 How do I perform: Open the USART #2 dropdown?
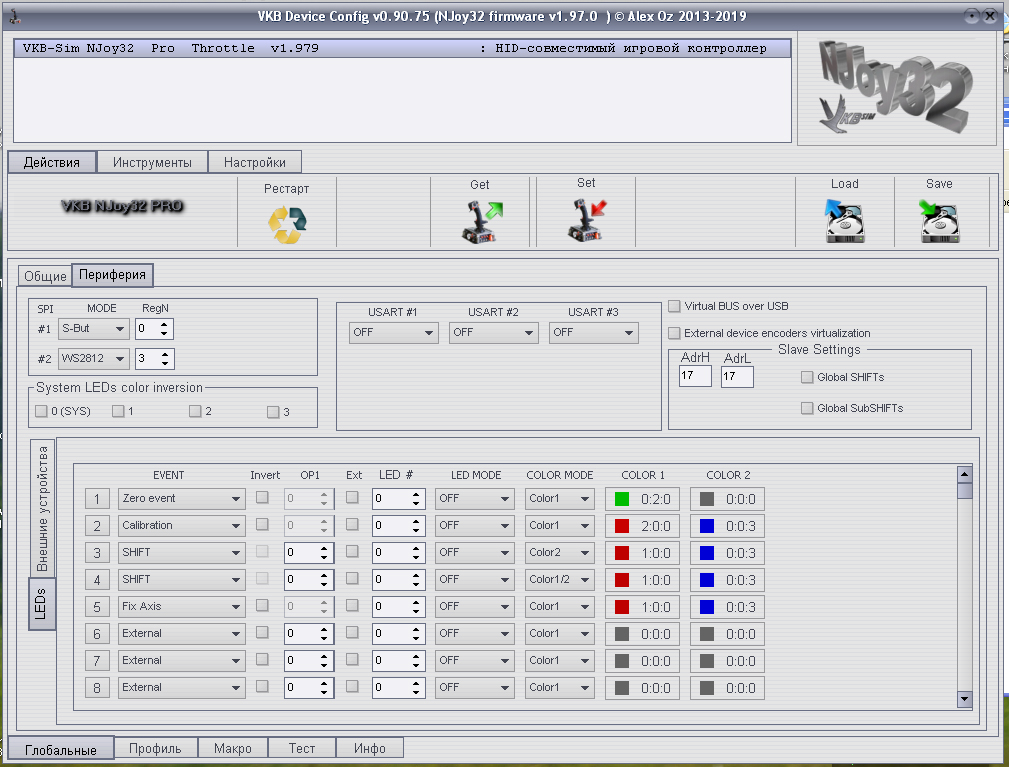pyautogui.click(x=494, y=333)
